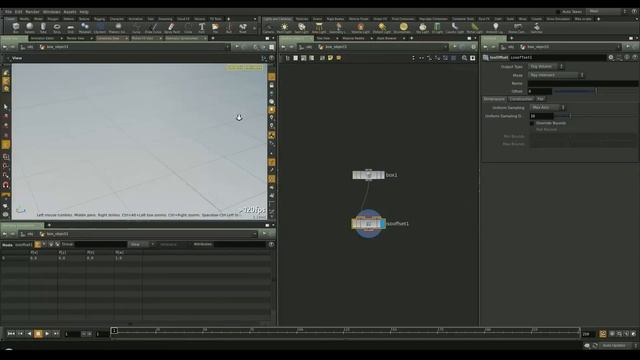Add a Distant Light from shelf

point(382,28)
